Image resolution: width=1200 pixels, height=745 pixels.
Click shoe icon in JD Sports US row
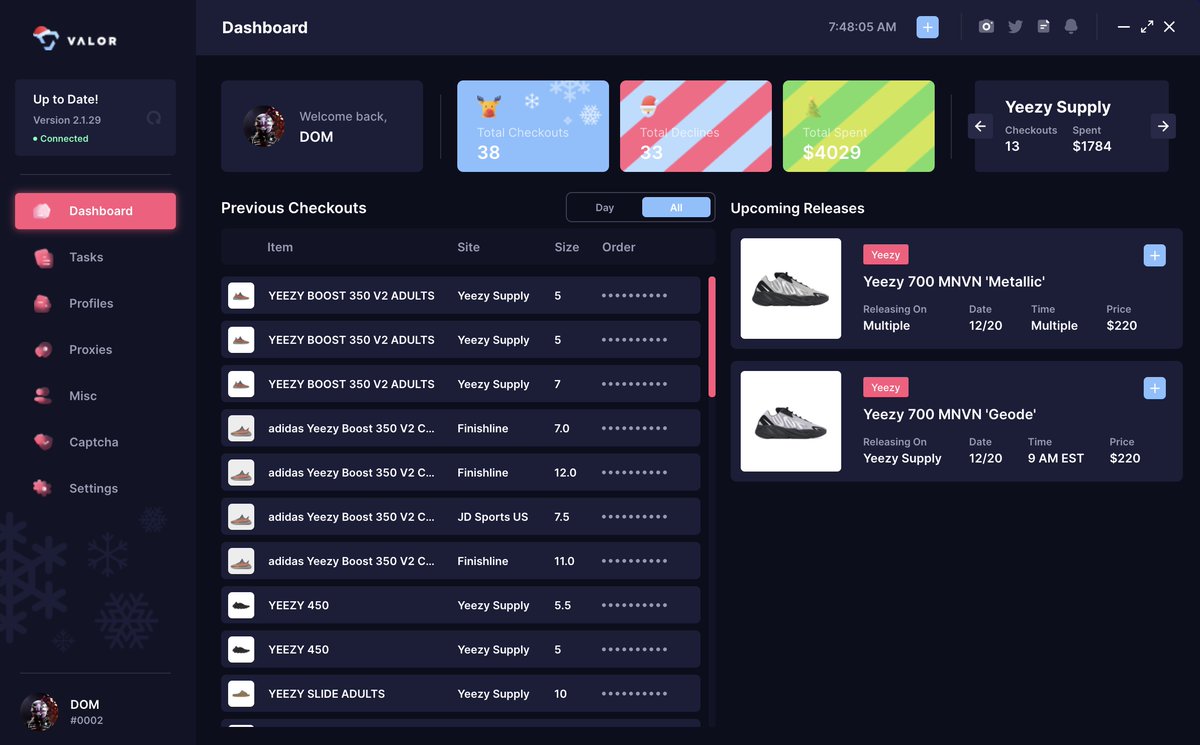(241, 517)
